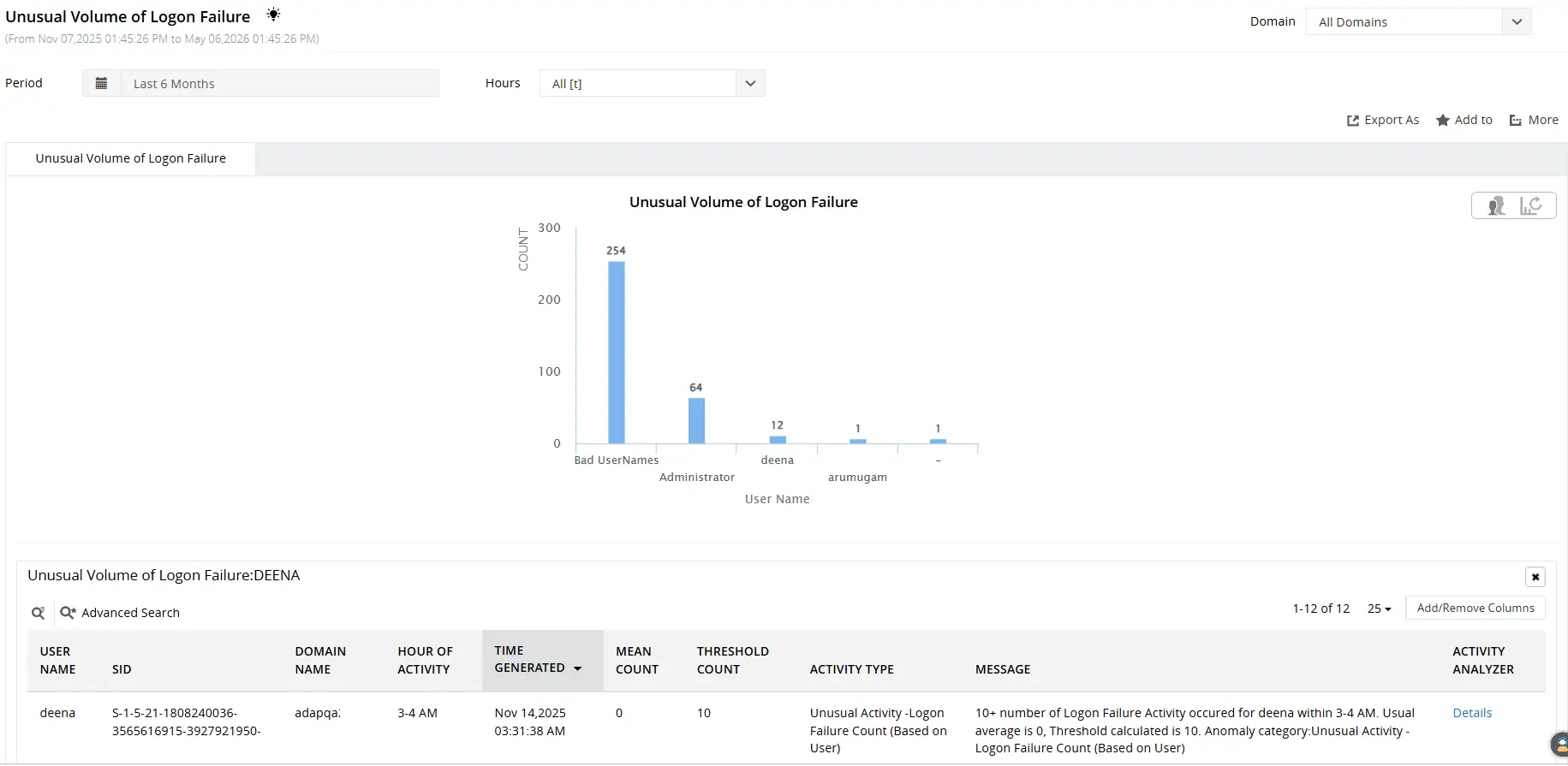
Task: Sort by USER NAME column
Action: (57, 661)
